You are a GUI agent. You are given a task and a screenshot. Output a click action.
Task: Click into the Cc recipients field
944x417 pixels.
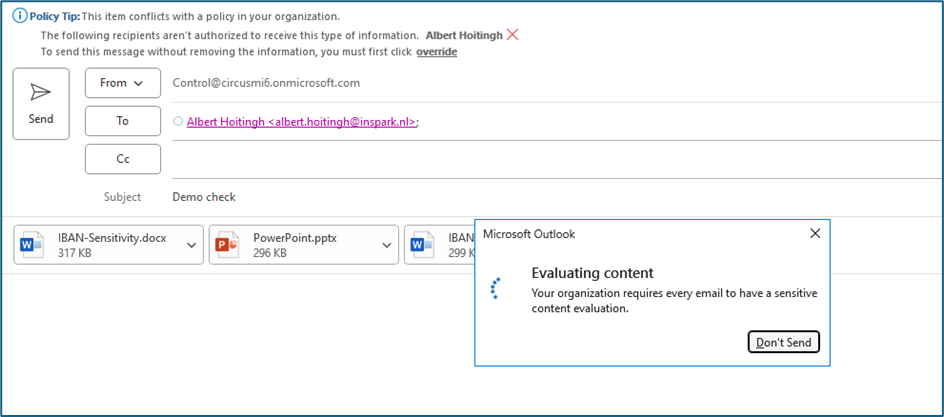coord(550,159)
